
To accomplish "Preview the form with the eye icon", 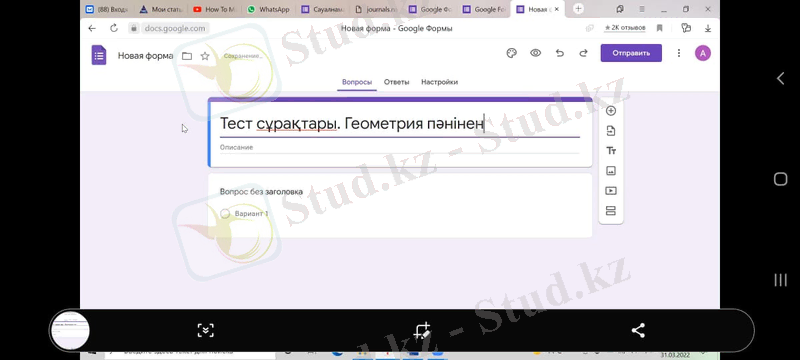I will (535, 53).
